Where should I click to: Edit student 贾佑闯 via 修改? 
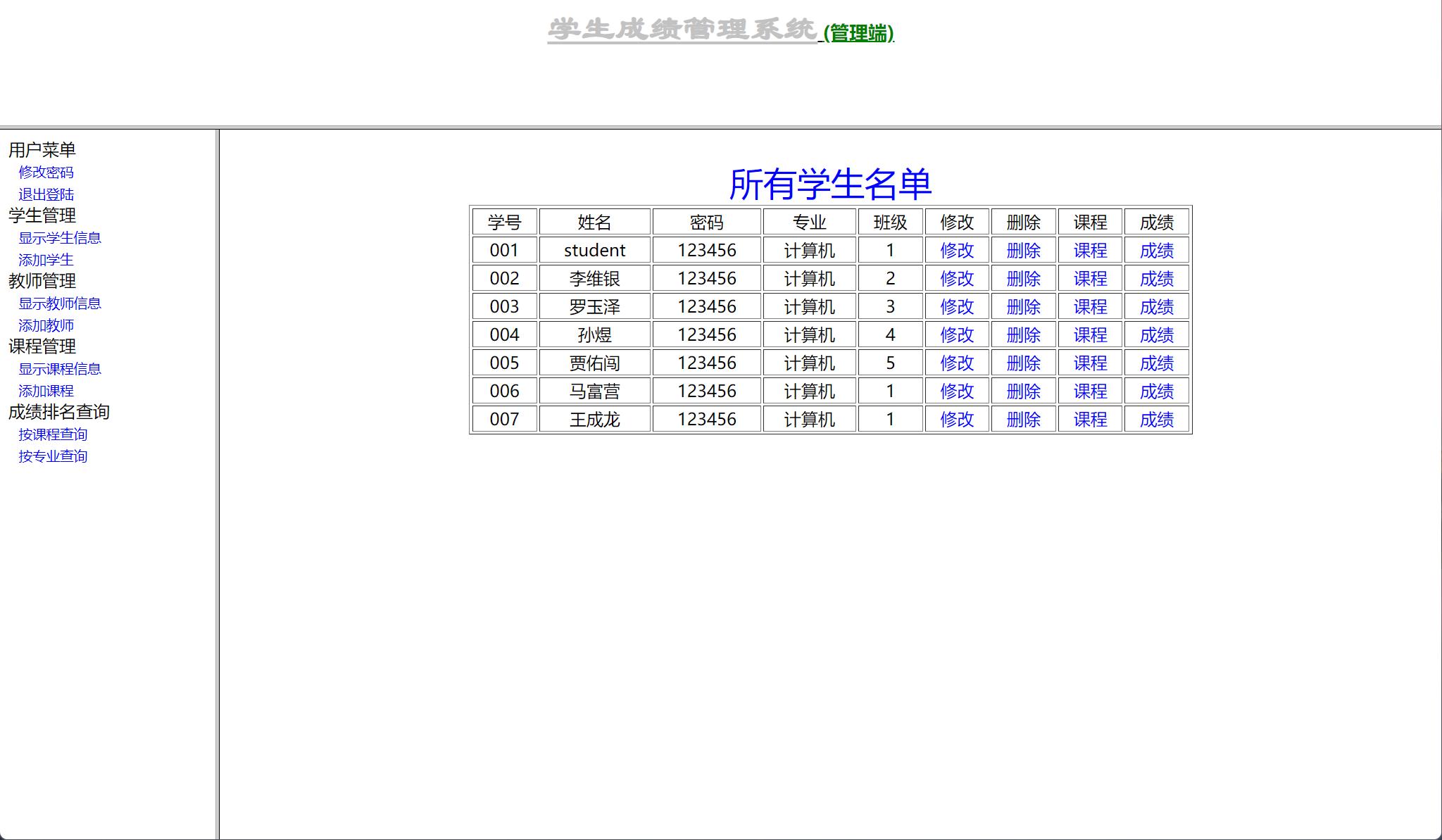click(956, 363)
